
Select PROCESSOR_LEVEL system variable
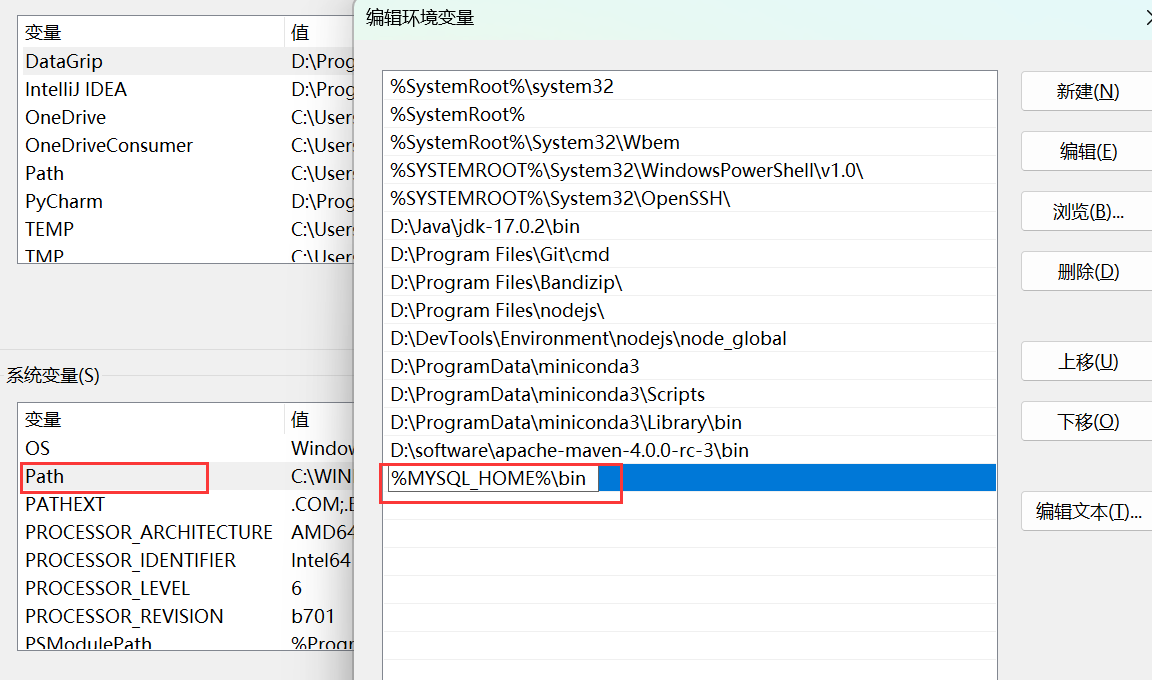[188, 588]
